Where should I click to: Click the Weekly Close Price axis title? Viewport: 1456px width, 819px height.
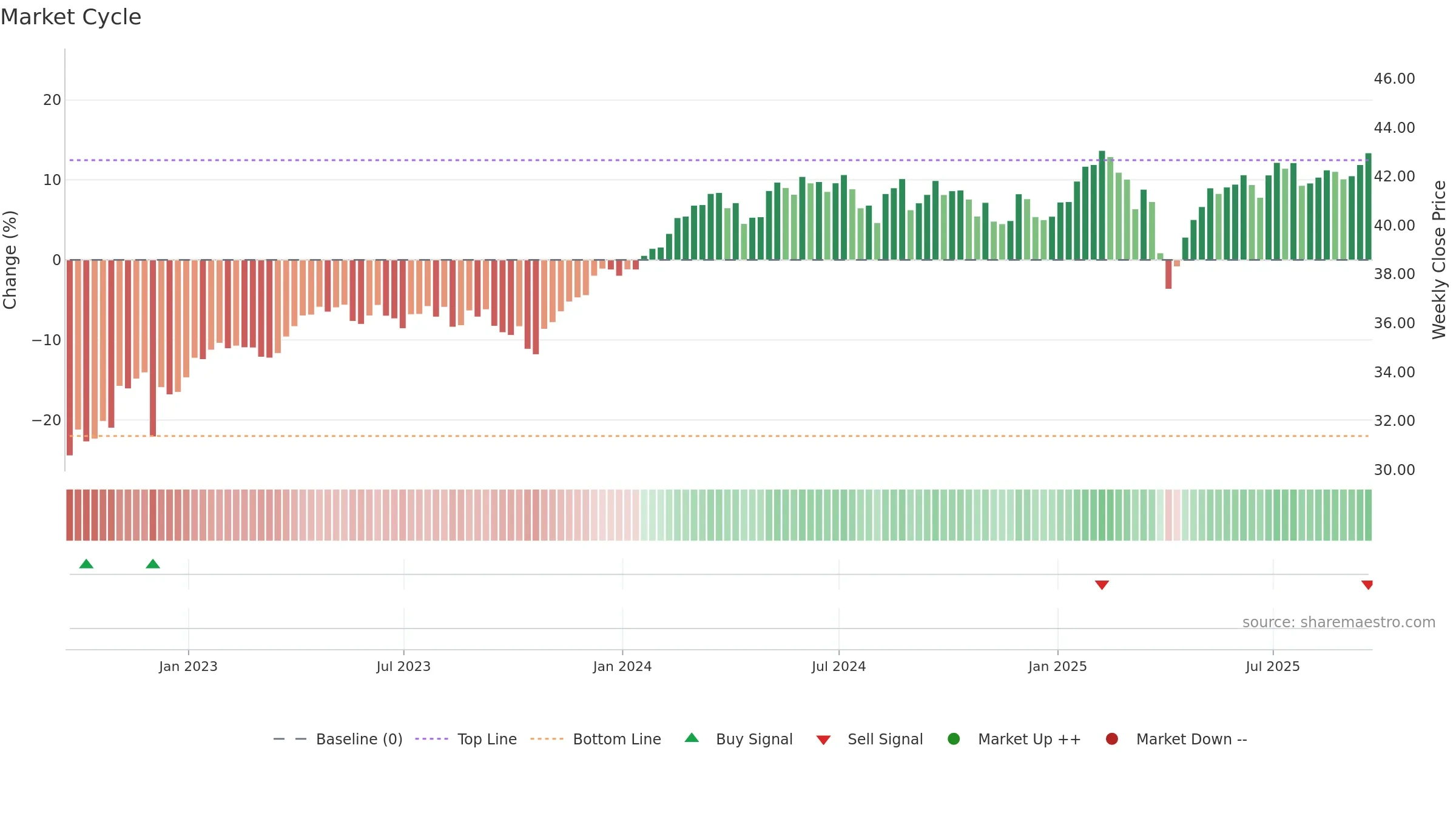(1439, 260)
